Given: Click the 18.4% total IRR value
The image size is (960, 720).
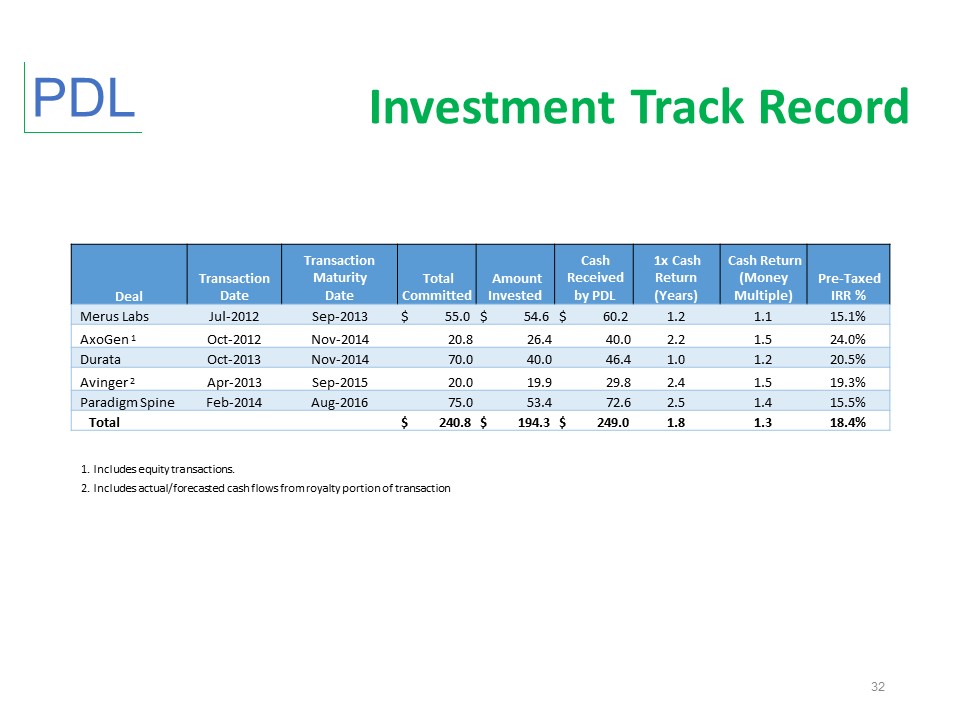Looking at the screenshot, I should [x=847, y=423].
